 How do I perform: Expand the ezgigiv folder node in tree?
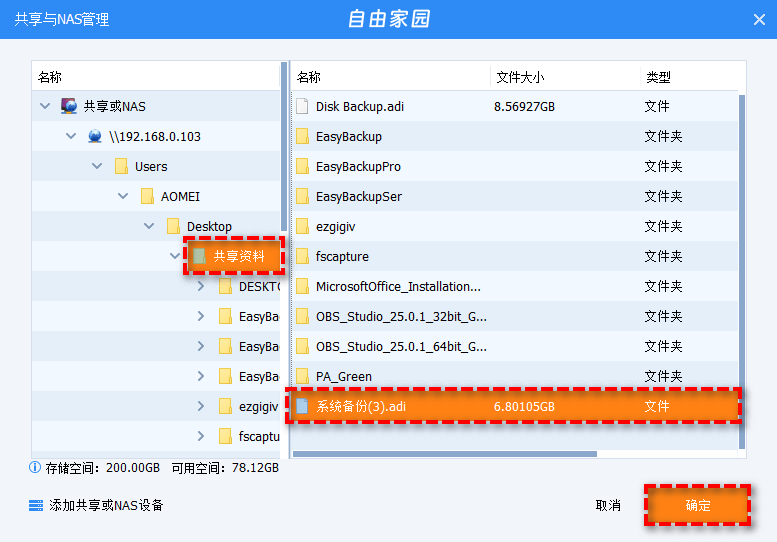pos(201,406)
